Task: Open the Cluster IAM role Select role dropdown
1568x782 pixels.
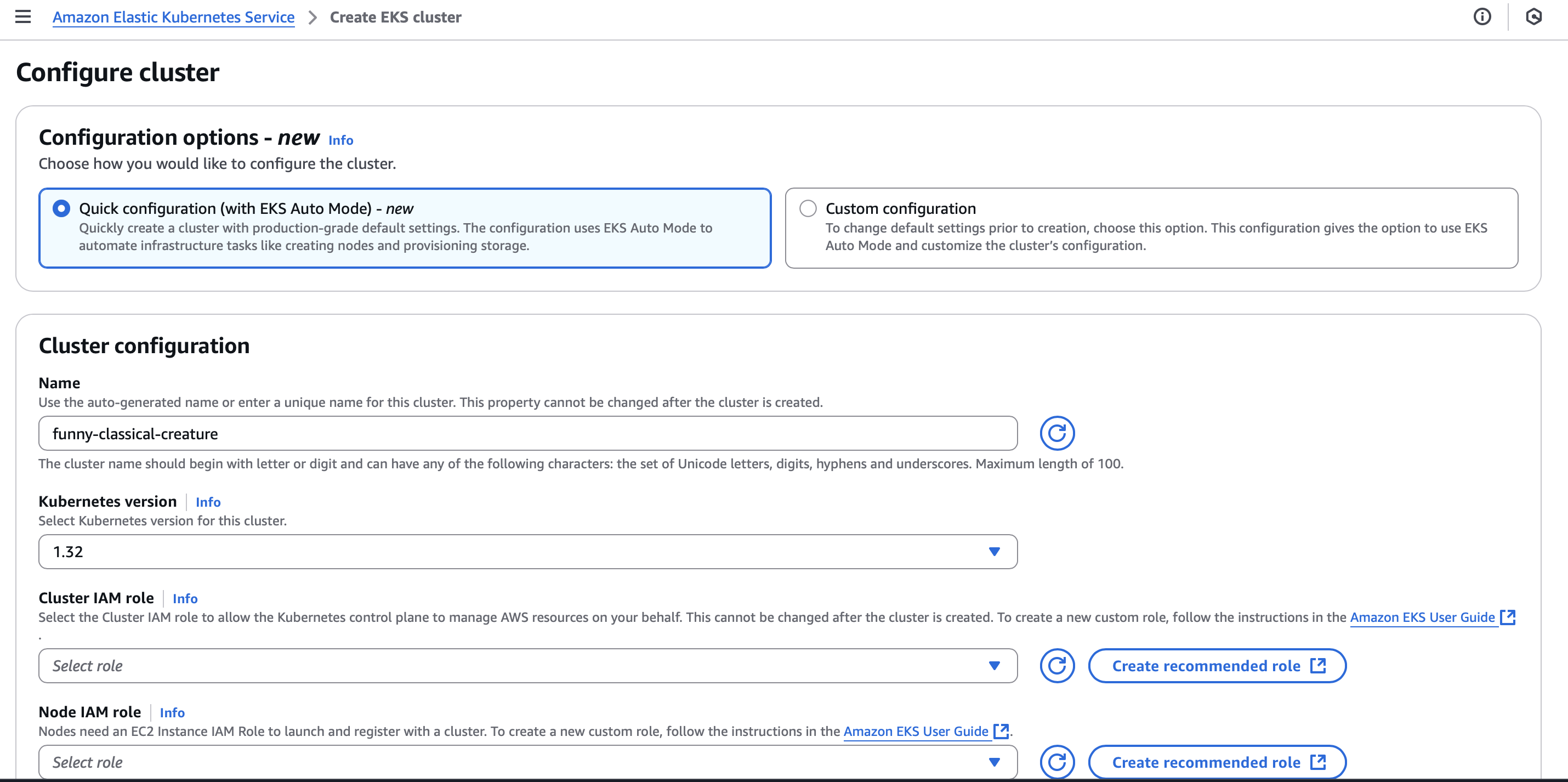Action: [528, 665]
